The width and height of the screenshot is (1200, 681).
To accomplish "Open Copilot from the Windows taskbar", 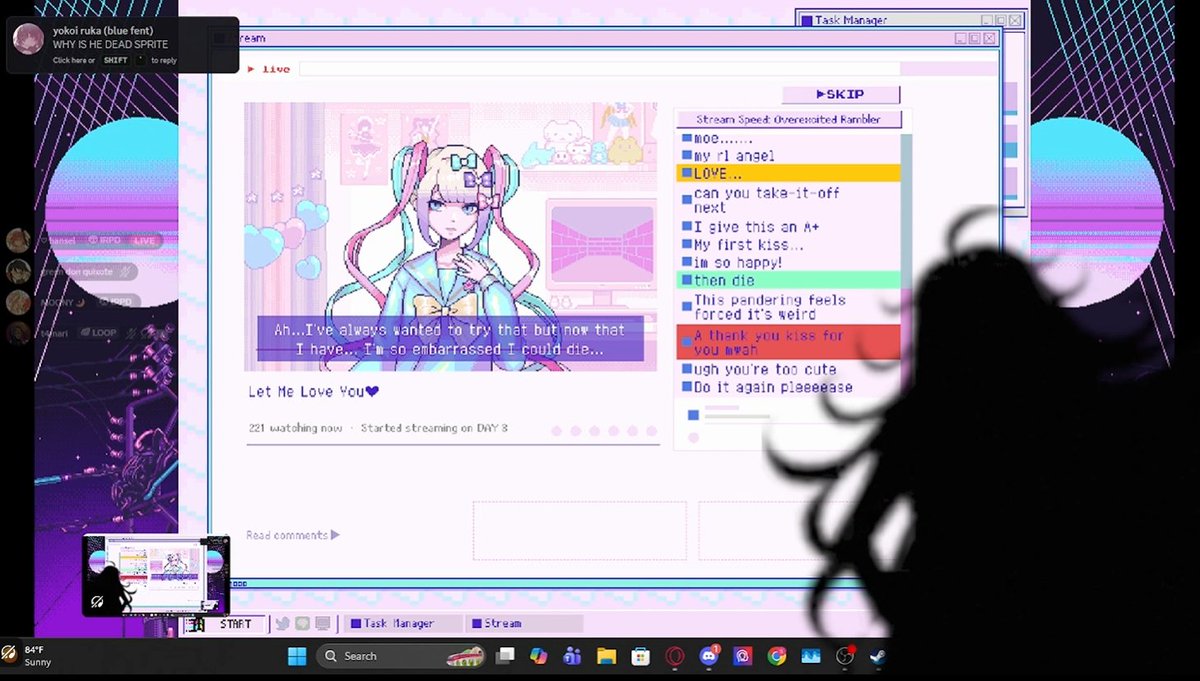I will pos(539,656).
